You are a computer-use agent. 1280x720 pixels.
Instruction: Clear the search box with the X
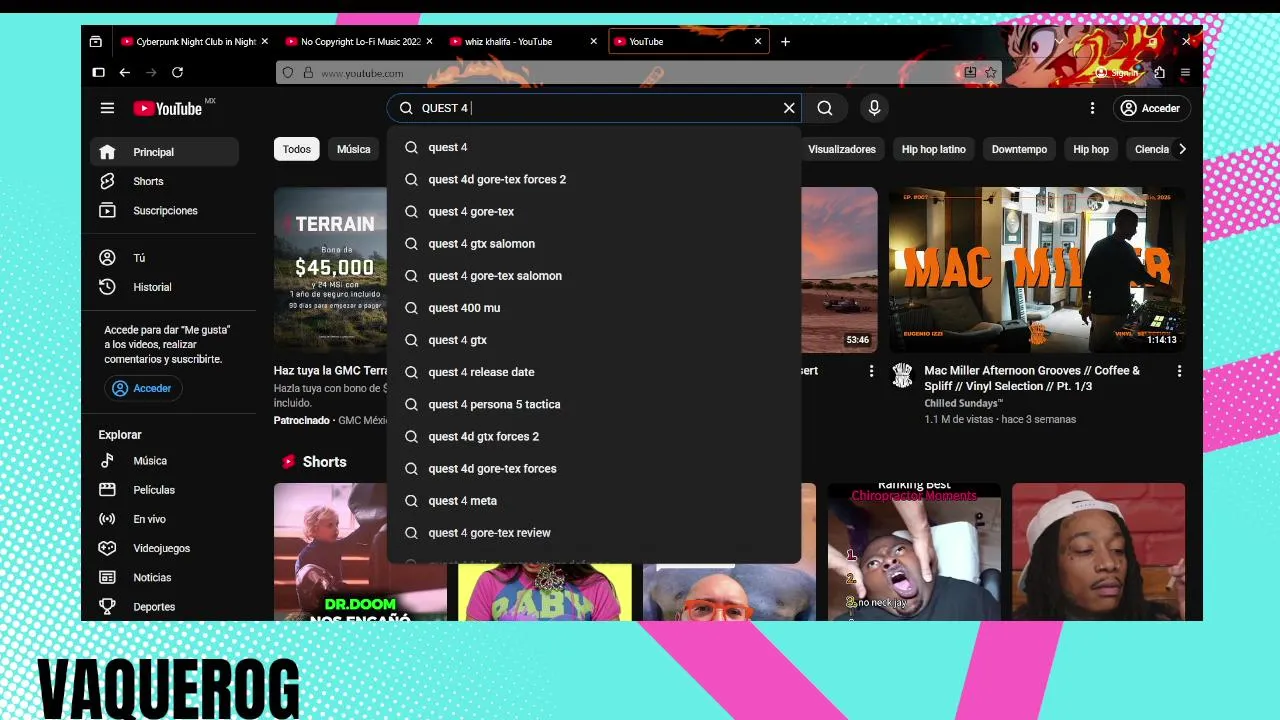pos(789,108)
